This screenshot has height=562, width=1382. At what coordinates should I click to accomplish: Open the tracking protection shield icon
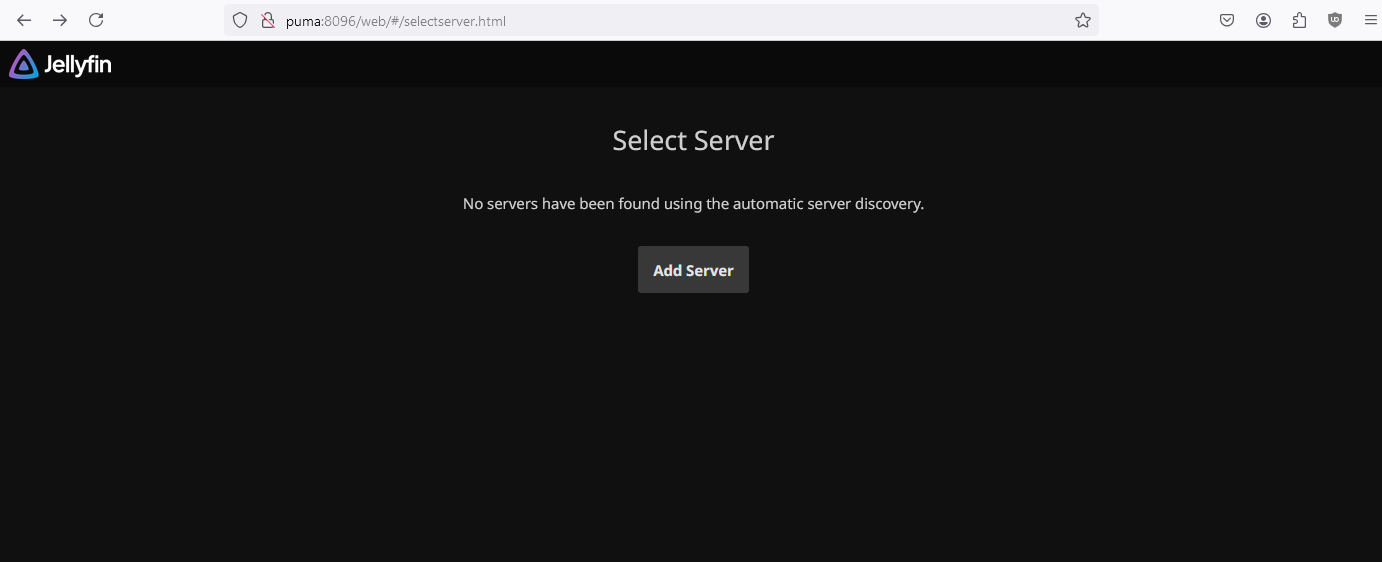click(240, 20)
